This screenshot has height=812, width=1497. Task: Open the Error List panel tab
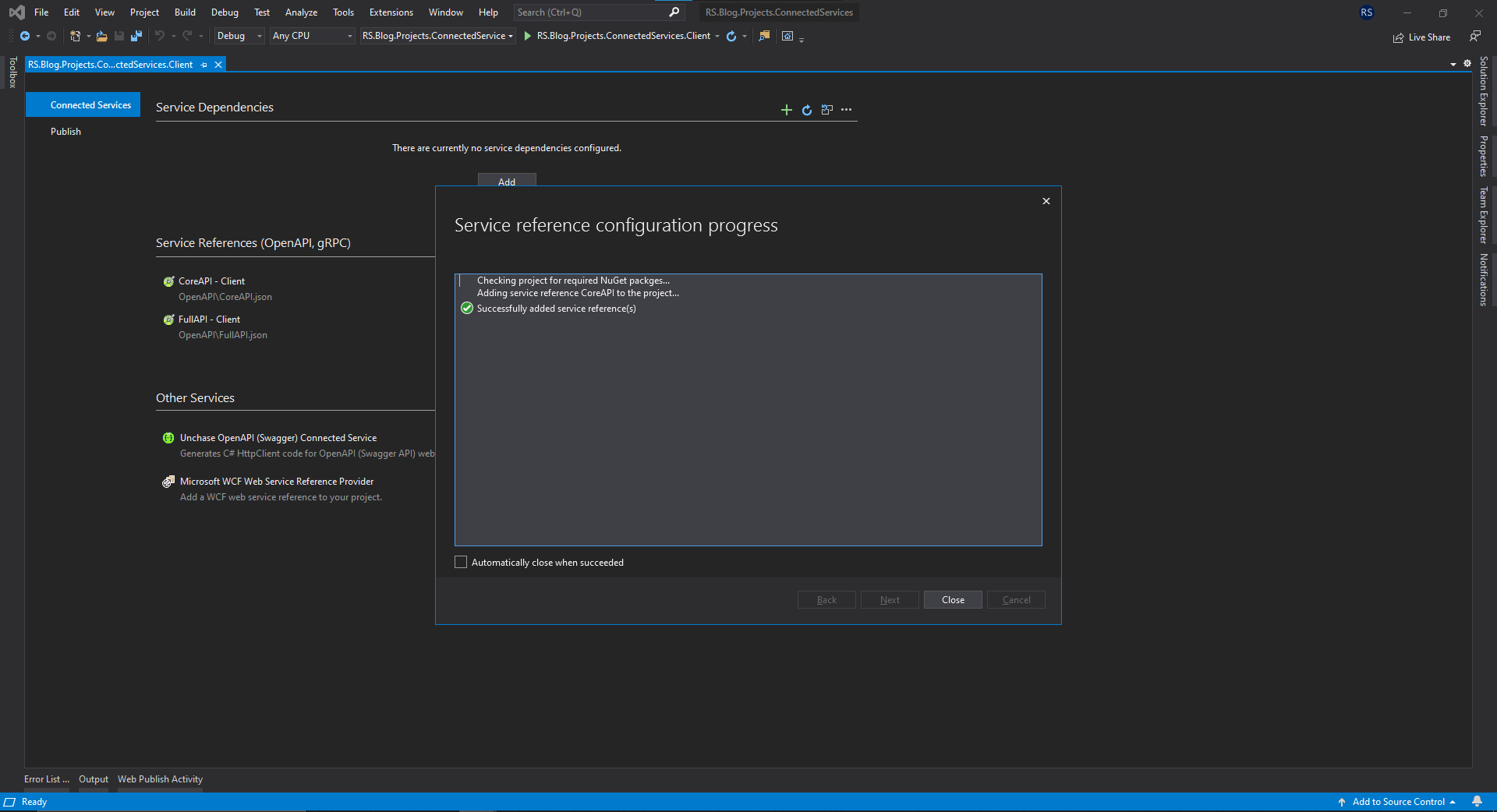click(x=47, y=779)
